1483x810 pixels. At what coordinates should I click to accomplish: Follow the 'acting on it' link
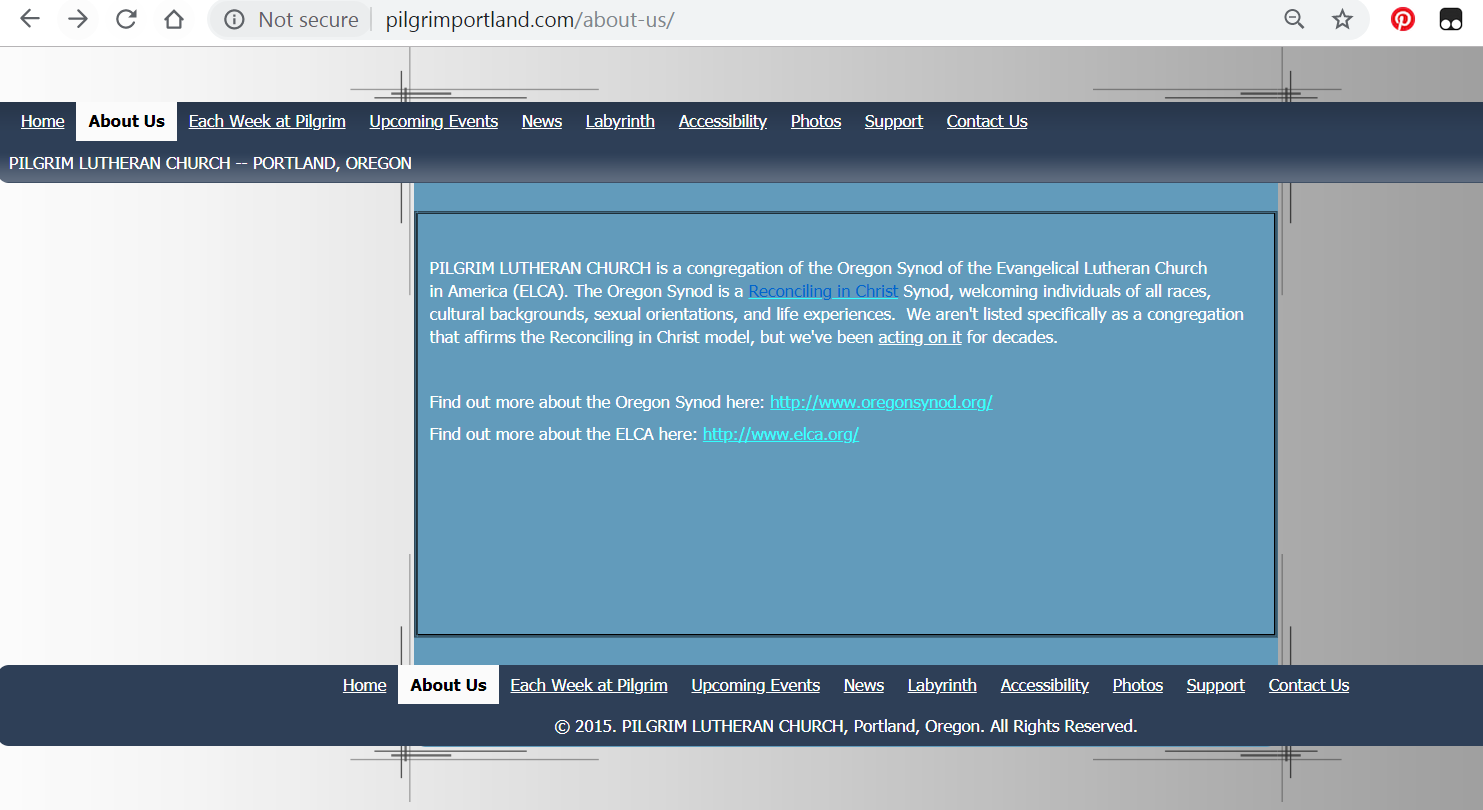coord(920,337)
